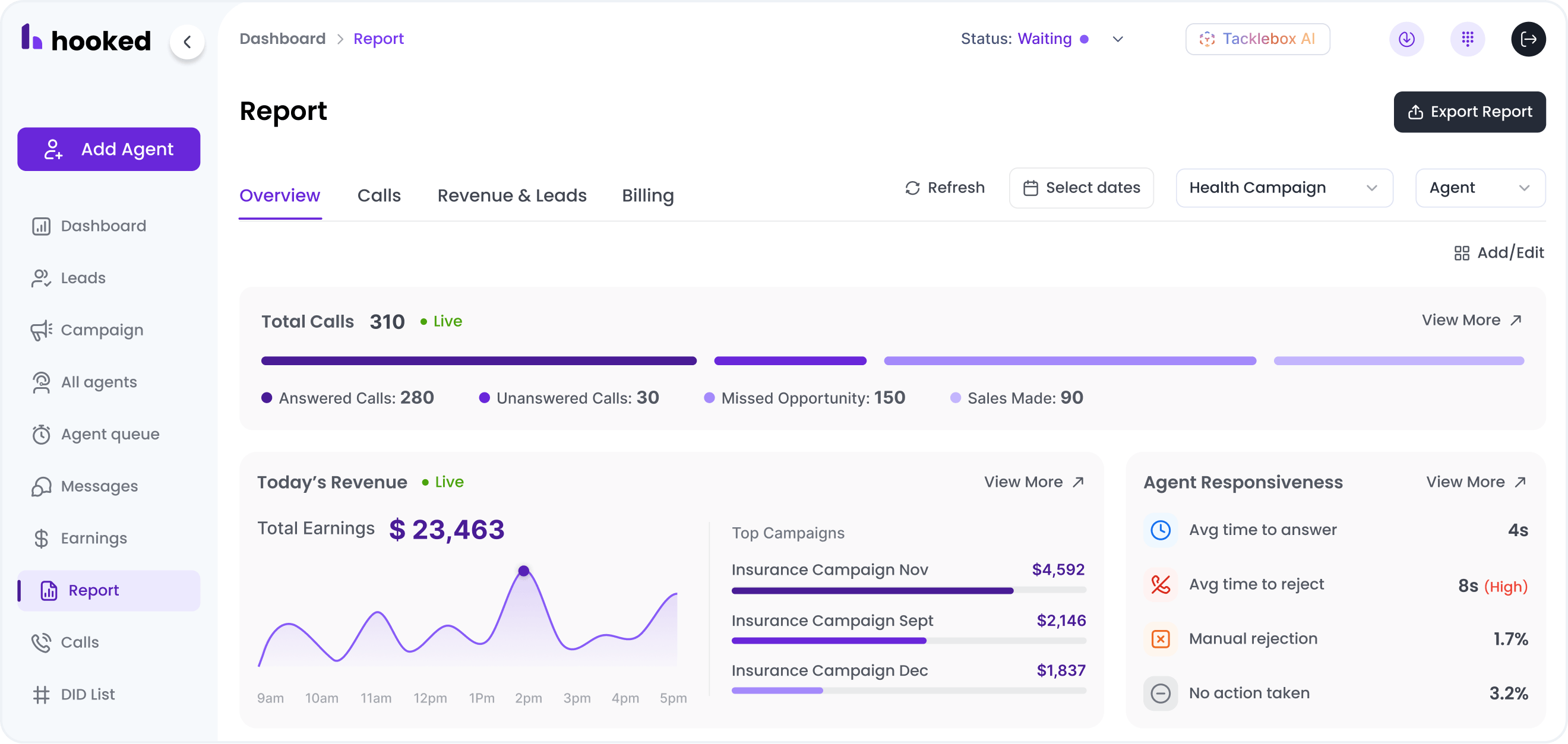
Task: Select the Campaign icon in the sidebar
Action: coord(40,330)
